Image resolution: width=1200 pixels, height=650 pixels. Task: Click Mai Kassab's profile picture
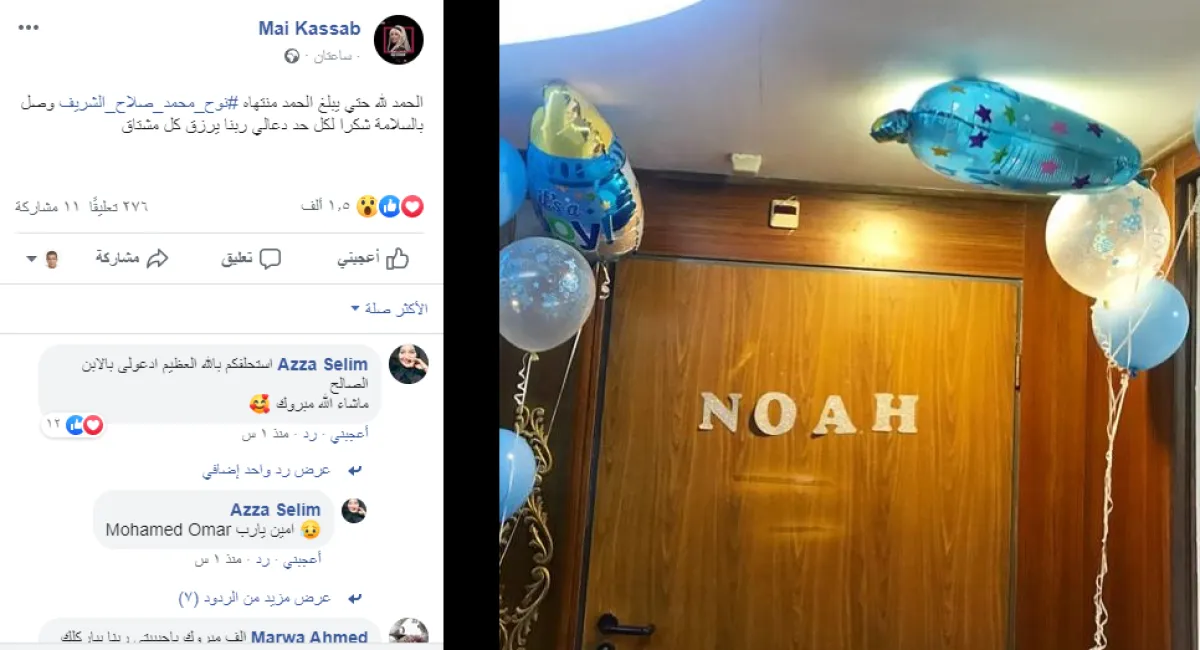click(398, 40)
